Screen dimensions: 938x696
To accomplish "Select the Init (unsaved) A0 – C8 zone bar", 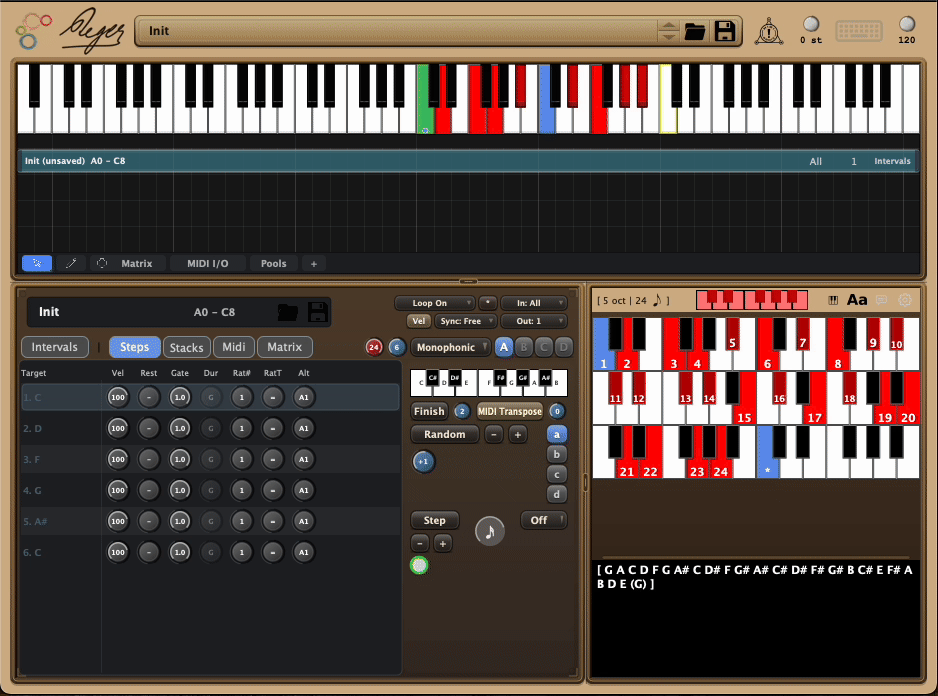I will click(468, 161).
